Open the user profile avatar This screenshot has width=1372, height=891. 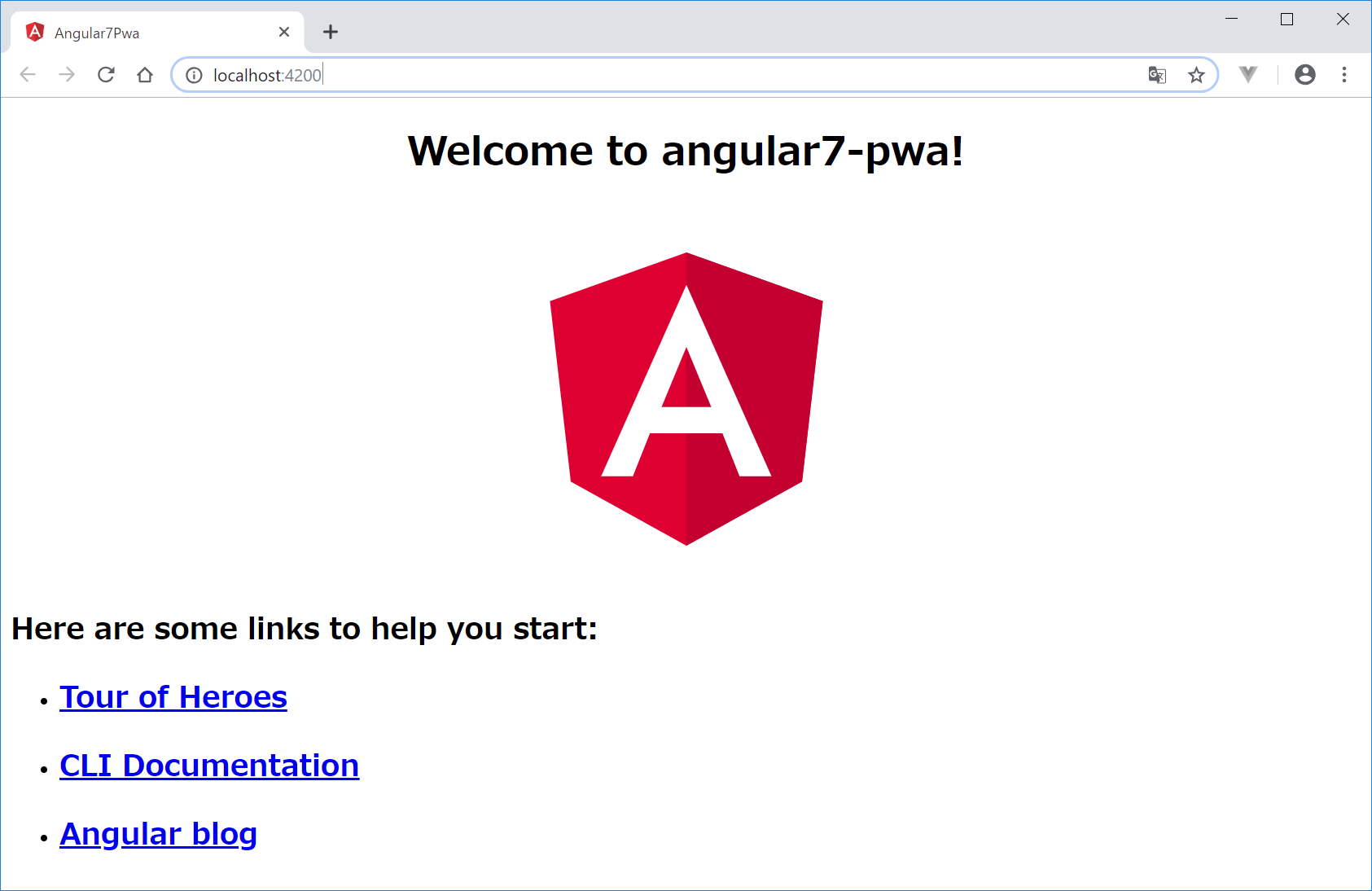1305,75
